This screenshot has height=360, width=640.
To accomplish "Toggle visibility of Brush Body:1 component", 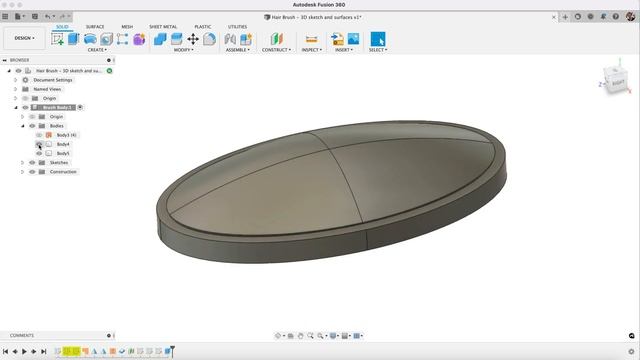I will [x=25, y=107].
